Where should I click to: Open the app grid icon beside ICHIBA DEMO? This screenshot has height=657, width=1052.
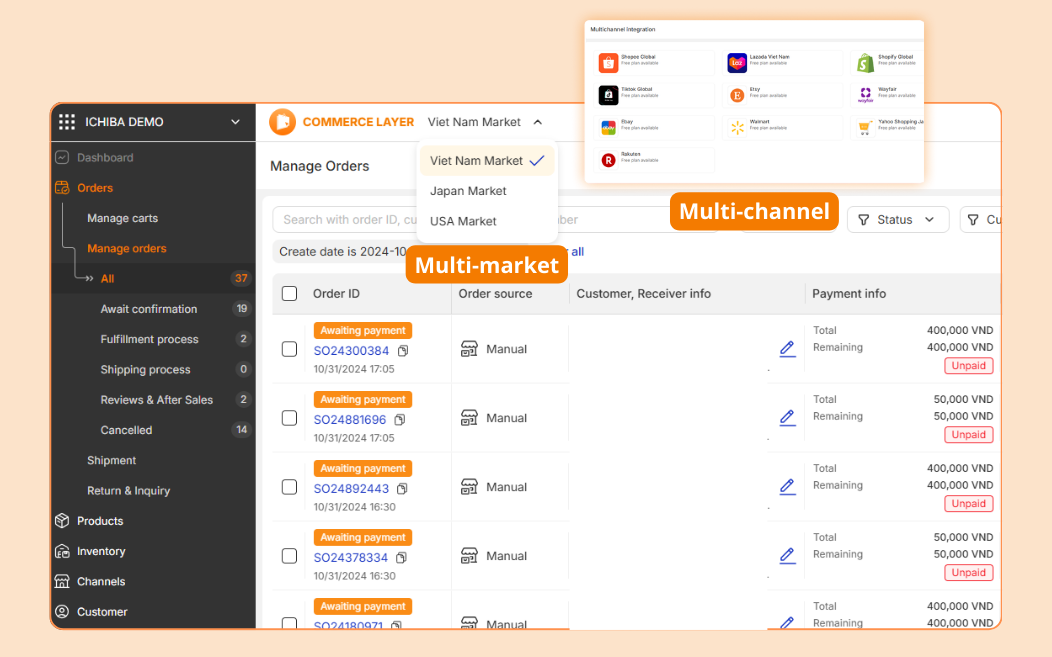(x=66, y=121)
